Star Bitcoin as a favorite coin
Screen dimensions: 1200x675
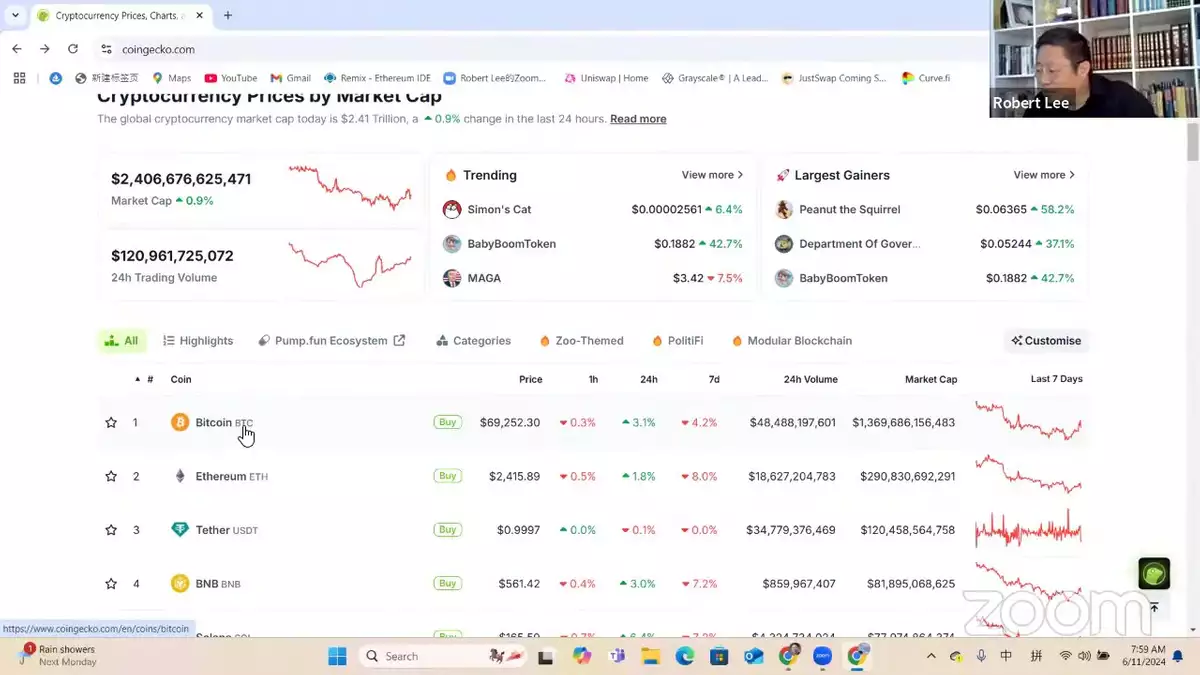coord(111,423)
